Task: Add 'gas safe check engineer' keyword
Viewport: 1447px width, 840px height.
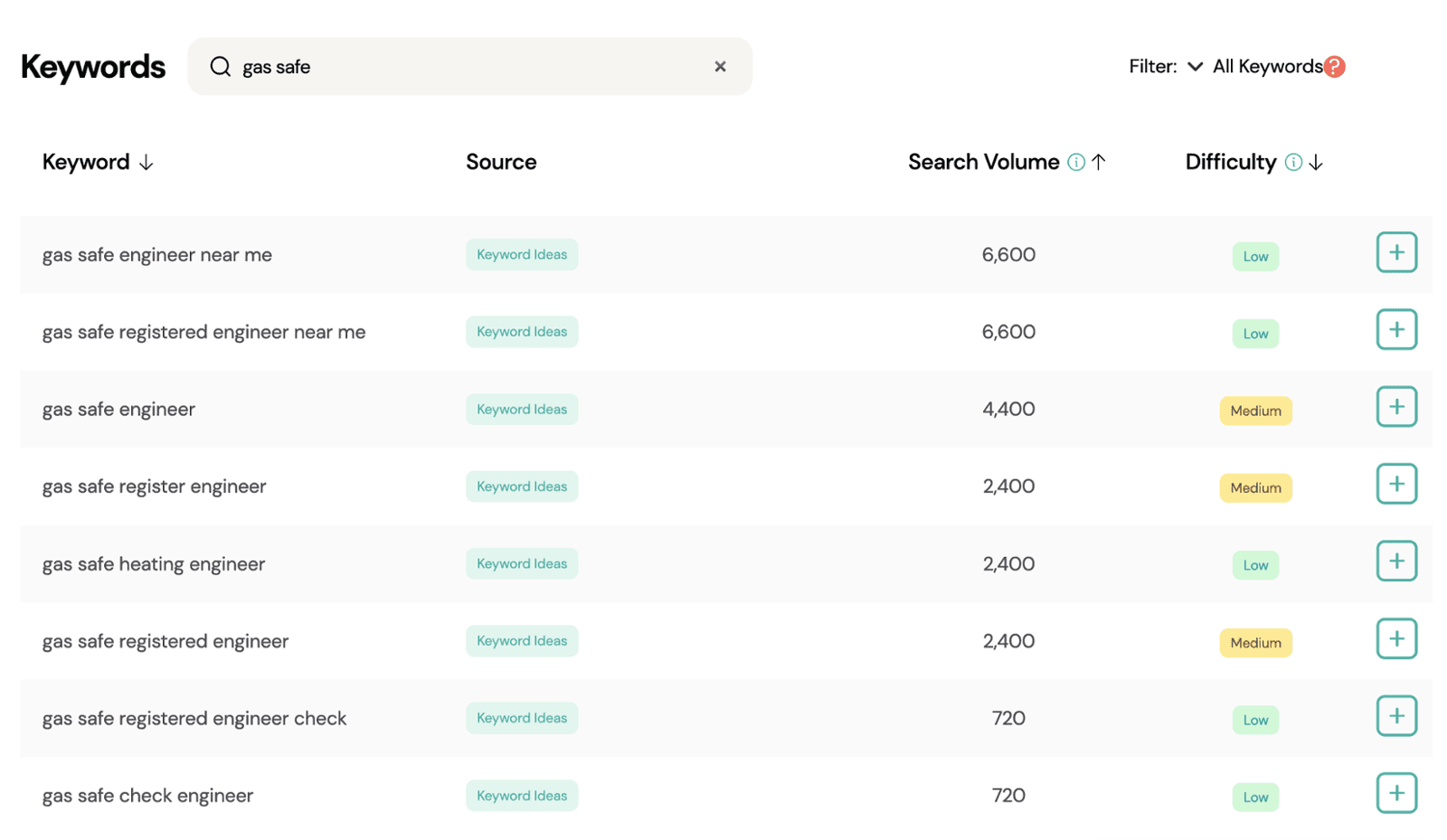Action: click(x=1396, y=793)
